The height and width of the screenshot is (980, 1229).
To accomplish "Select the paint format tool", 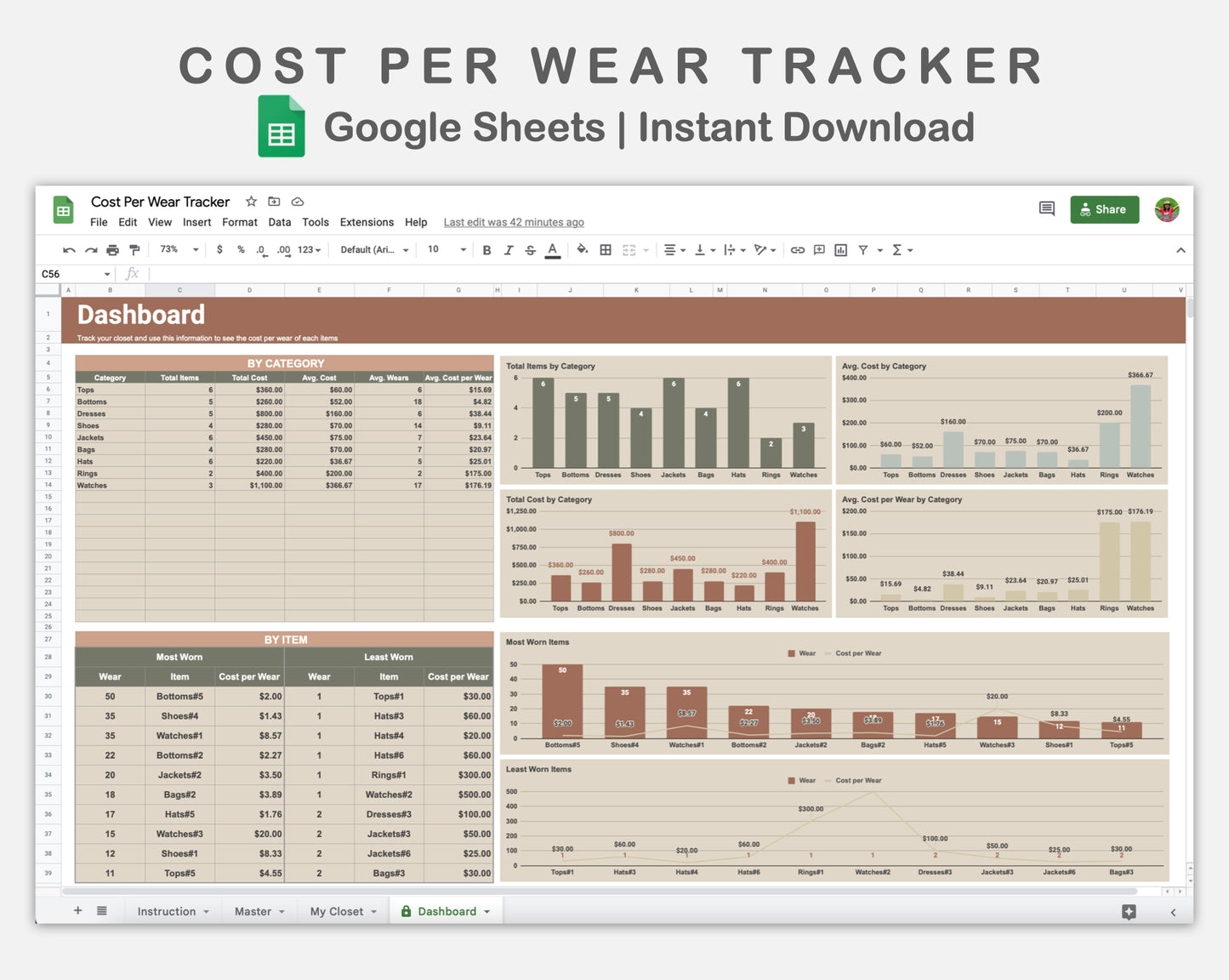I will point(134,249).
